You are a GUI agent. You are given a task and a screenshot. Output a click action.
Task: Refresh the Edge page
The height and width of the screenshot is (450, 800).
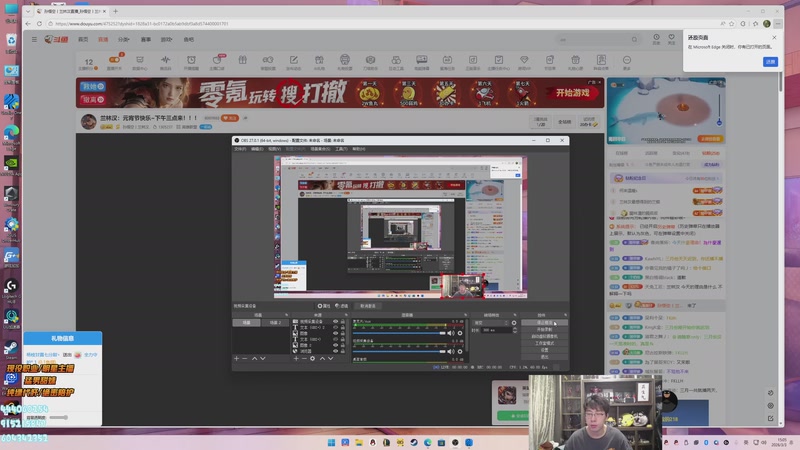click(x=39, y=23)
